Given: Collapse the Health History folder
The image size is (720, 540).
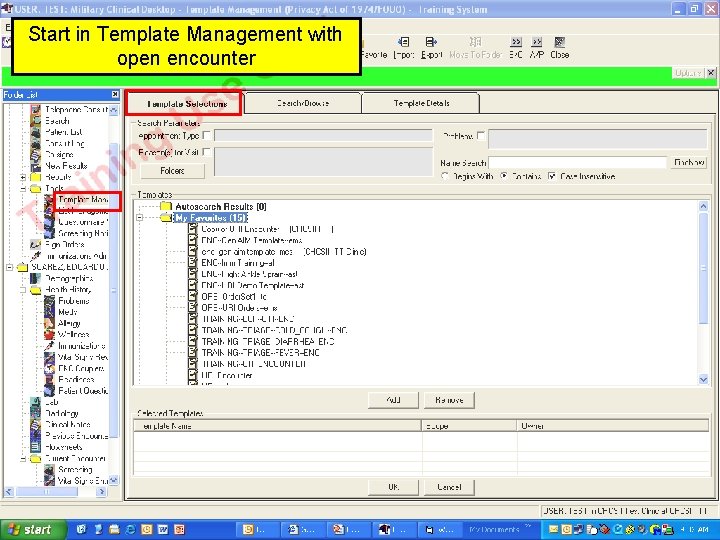Looking at the screenshot, I should (x=22, y=290).
